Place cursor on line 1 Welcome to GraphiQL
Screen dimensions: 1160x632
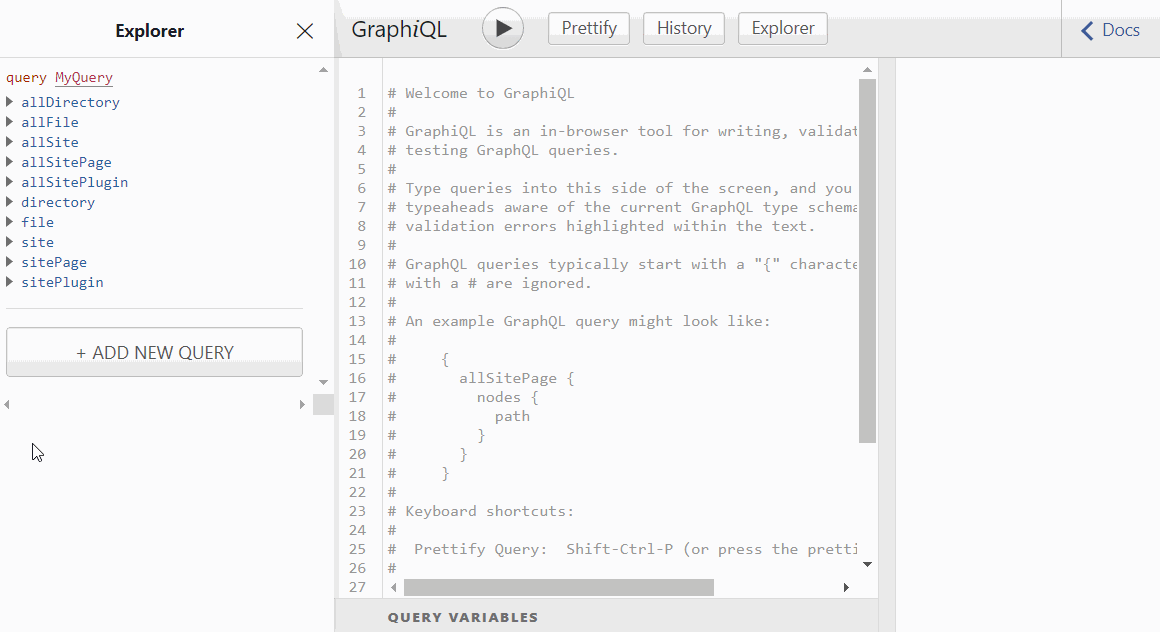pyautogui.click(x=481, y=93)
